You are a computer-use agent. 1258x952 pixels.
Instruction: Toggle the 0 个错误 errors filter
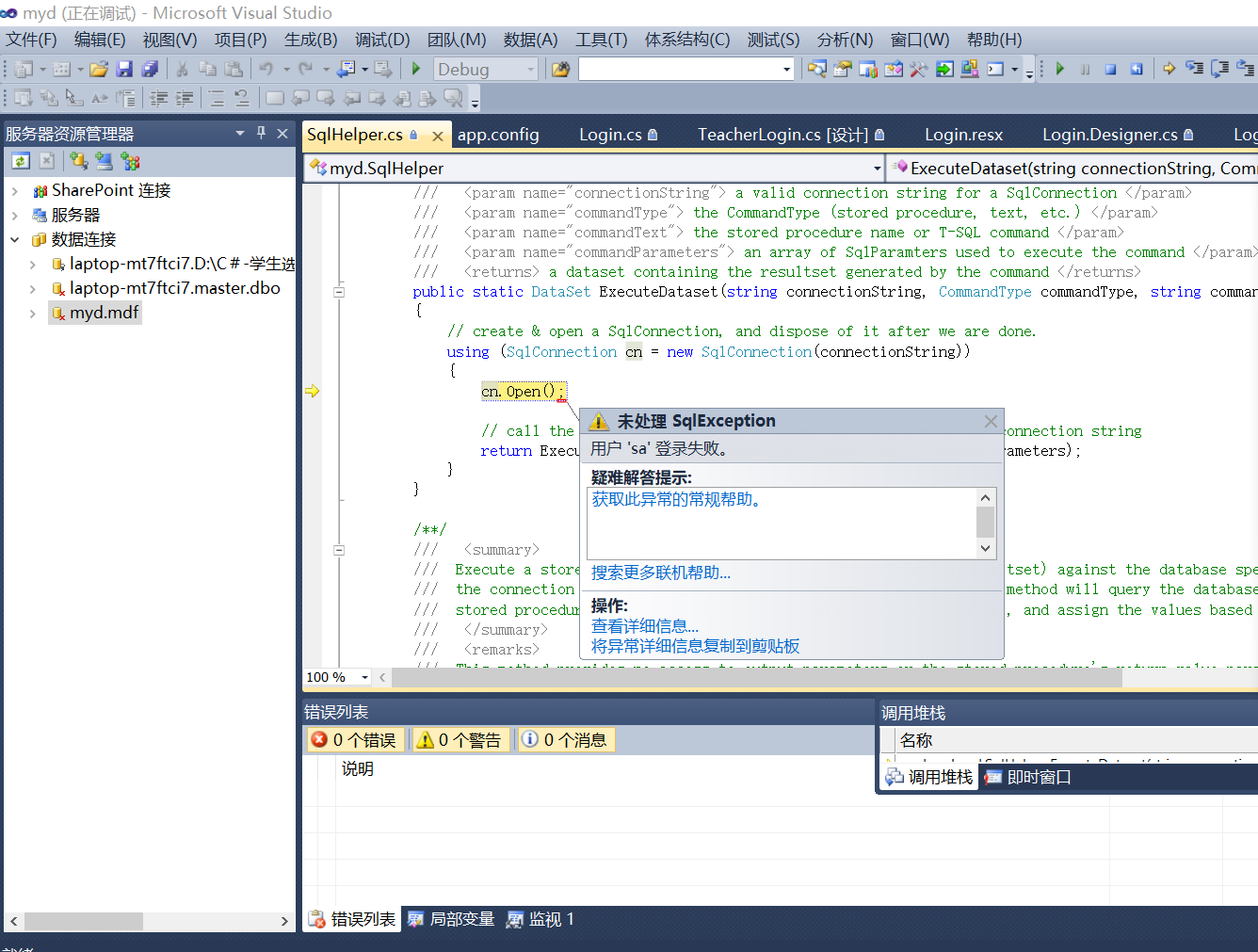pos(355,740)
